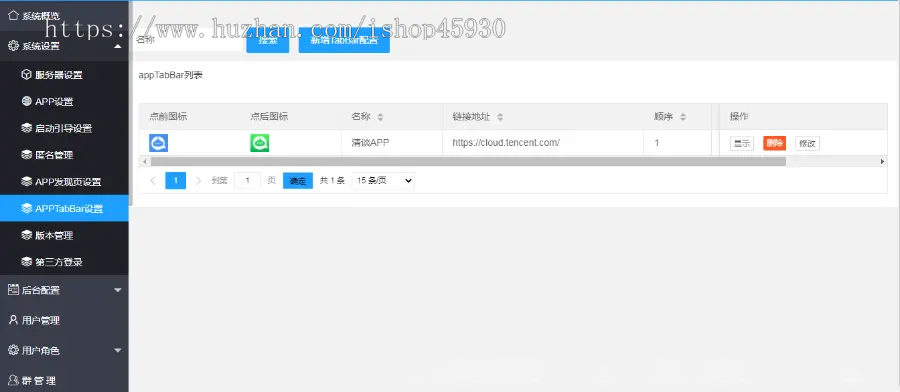This screenshot has width=900, height=392.
Task: Open 系统概览 in the sidebar
Action: 64,15
